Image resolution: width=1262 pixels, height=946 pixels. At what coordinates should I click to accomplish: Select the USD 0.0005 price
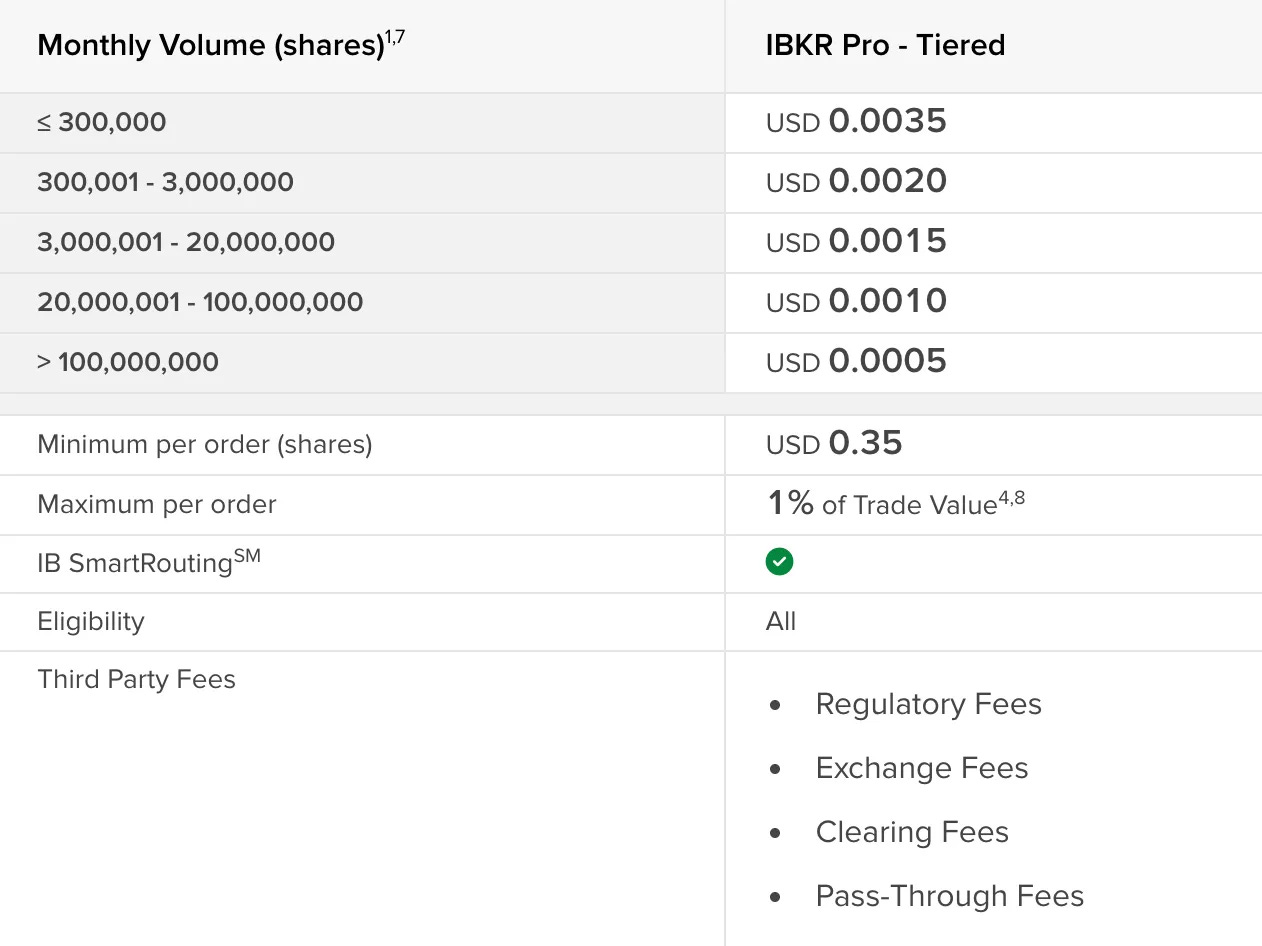pyautogui.click(x=856, y=362)
